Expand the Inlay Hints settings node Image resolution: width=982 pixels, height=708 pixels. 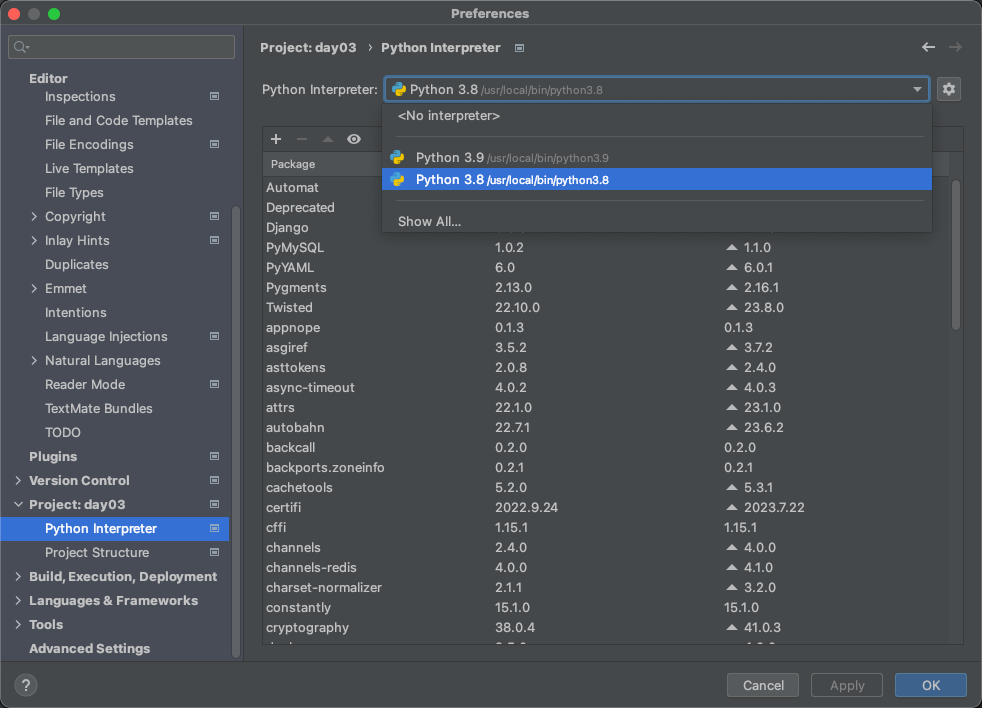coord(34,240)
